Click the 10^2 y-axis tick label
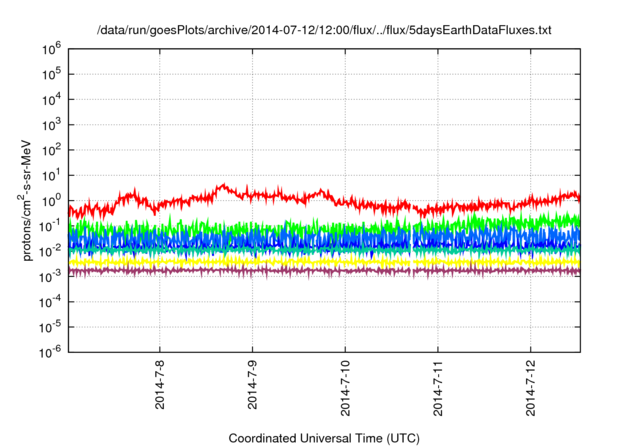This screenshot has width=640, height=448. pos(51,150)
